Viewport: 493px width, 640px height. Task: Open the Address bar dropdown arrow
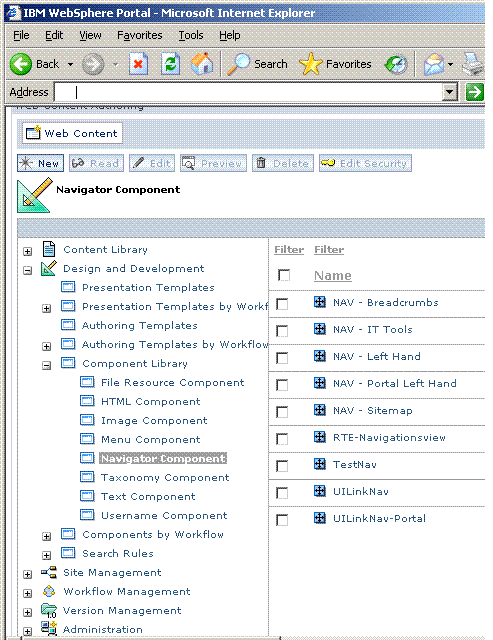coord(449,92)
